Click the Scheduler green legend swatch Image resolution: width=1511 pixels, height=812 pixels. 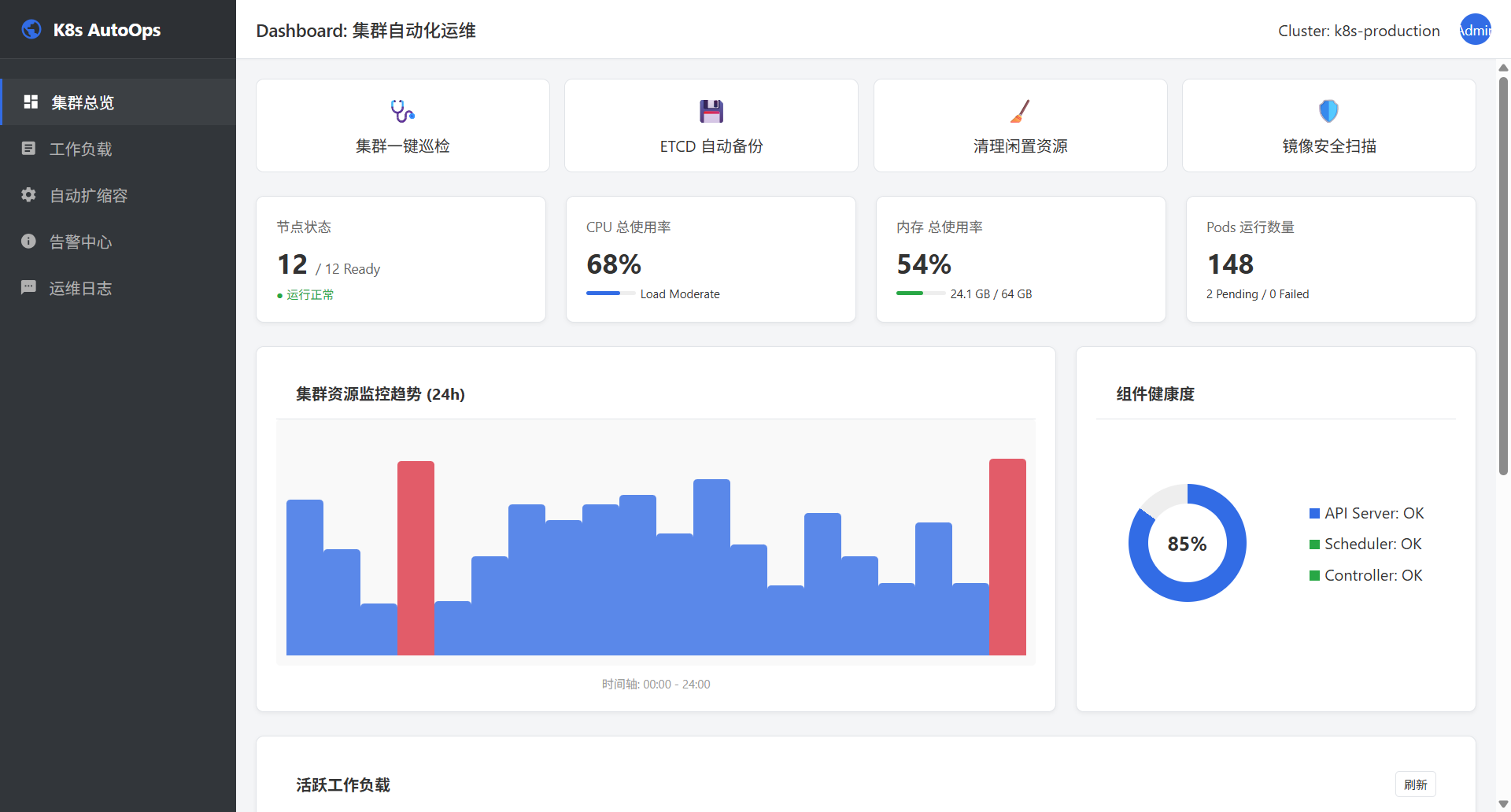coord(1314,544)
